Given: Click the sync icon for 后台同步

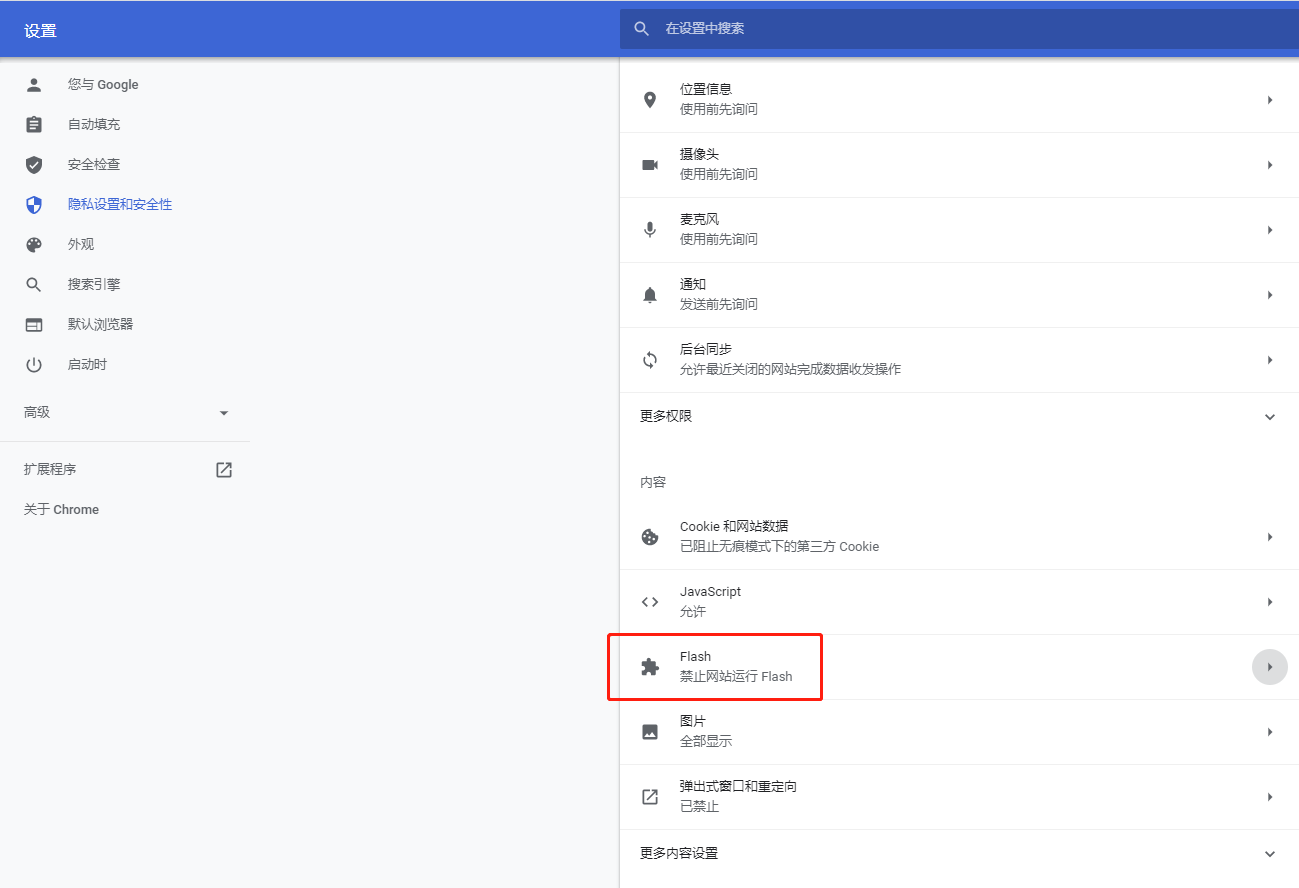Looking at the screenshot, I should click(x=650, y=360).
